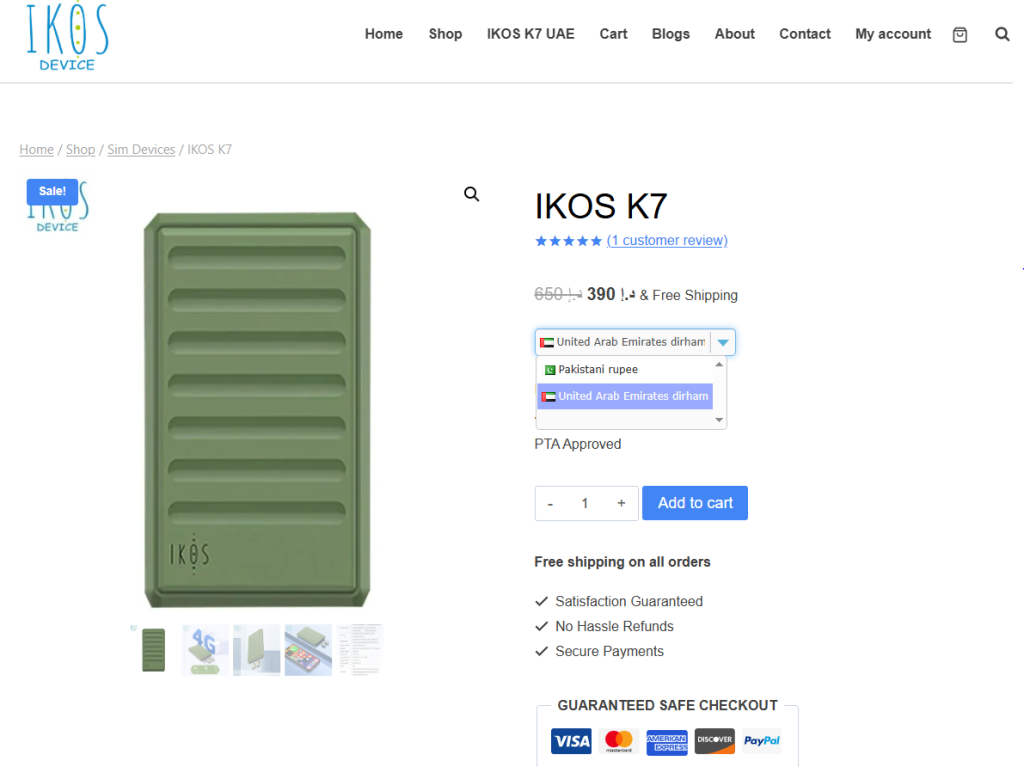
Task: Open the 1 customer review link
Action: pyautogui.click(x=666, y=240)
